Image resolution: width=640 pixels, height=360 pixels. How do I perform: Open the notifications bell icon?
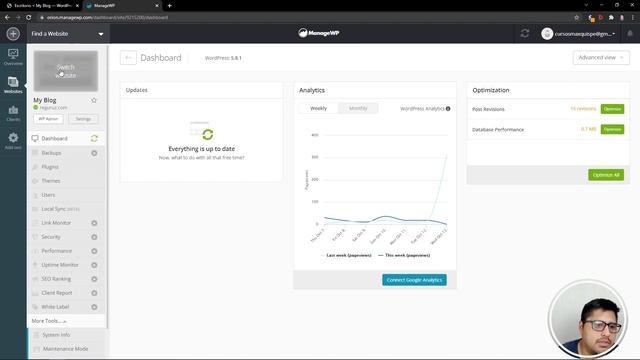(630, 33)
